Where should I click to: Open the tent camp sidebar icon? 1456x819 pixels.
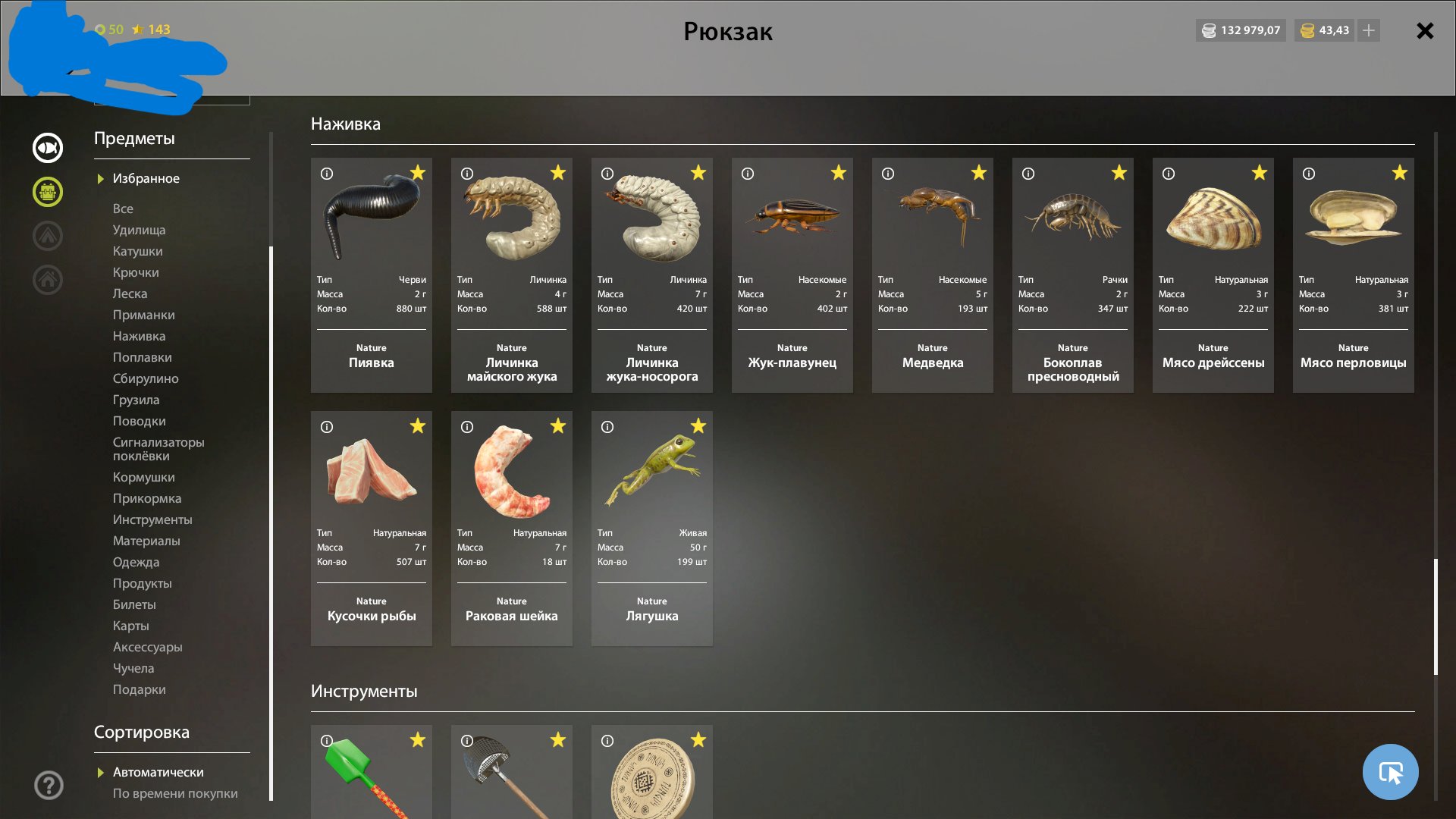(x=48, y=236)
